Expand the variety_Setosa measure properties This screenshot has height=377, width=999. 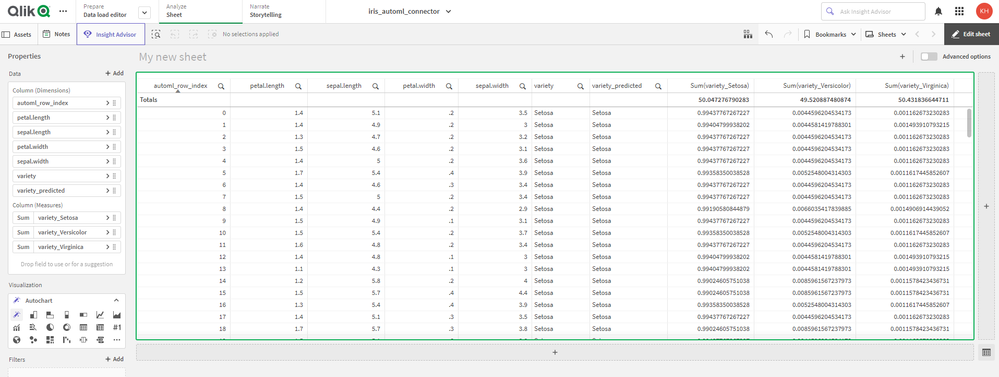(x=108, y=218)
